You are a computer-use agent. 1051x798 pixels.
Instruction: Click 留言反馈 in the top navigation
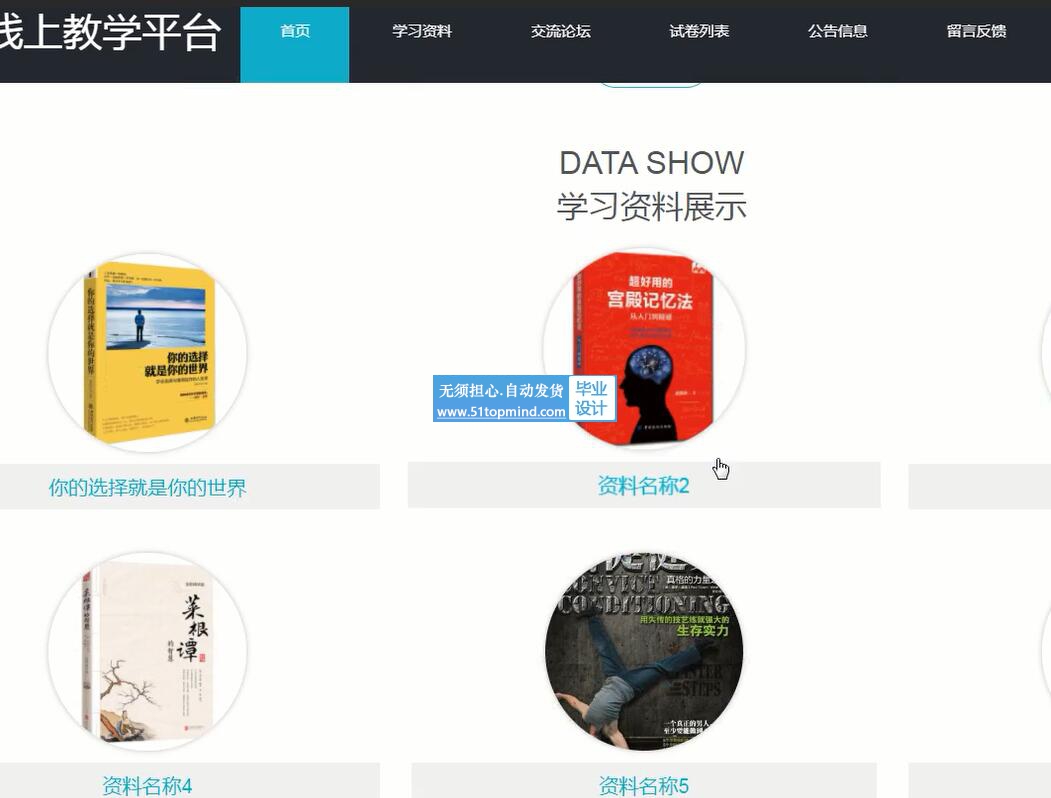tap(977, 31)
